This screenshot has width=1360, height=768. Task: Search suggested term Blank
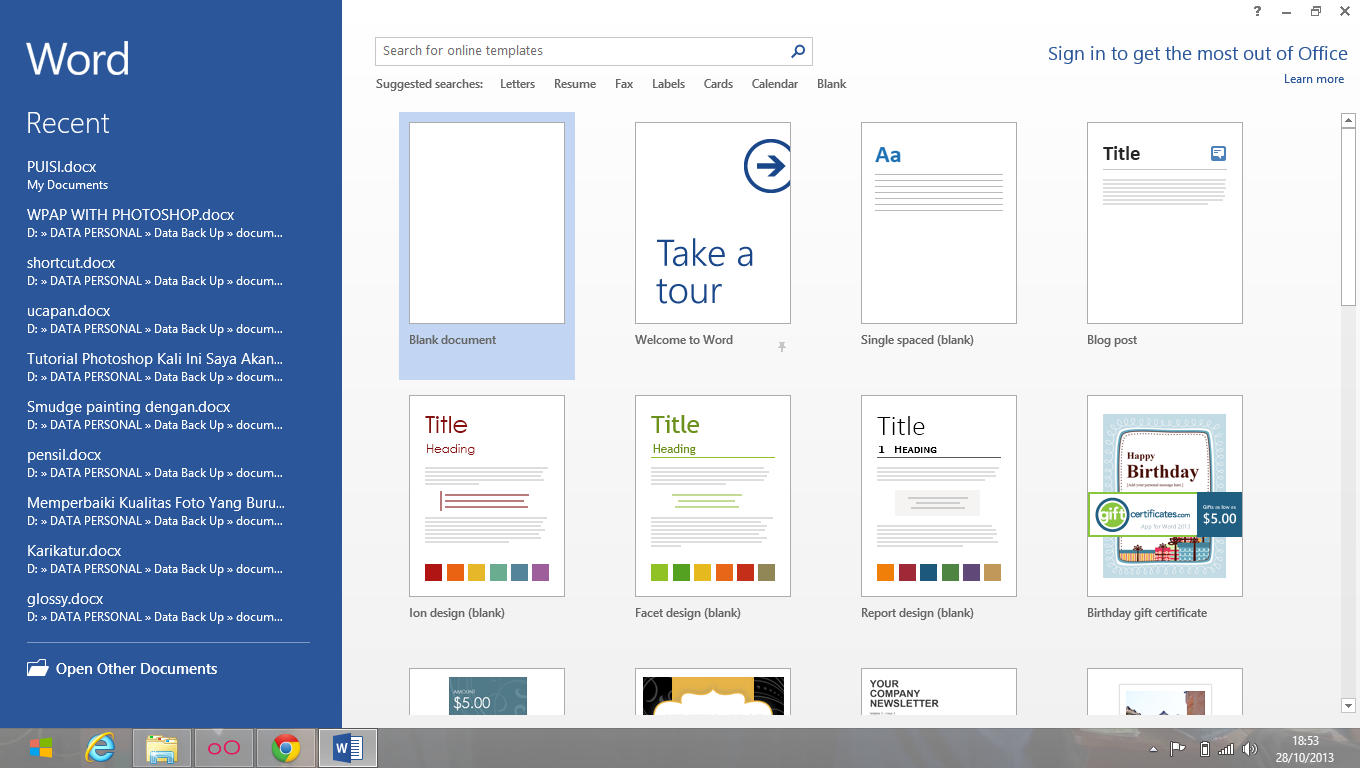pos(831,84)
